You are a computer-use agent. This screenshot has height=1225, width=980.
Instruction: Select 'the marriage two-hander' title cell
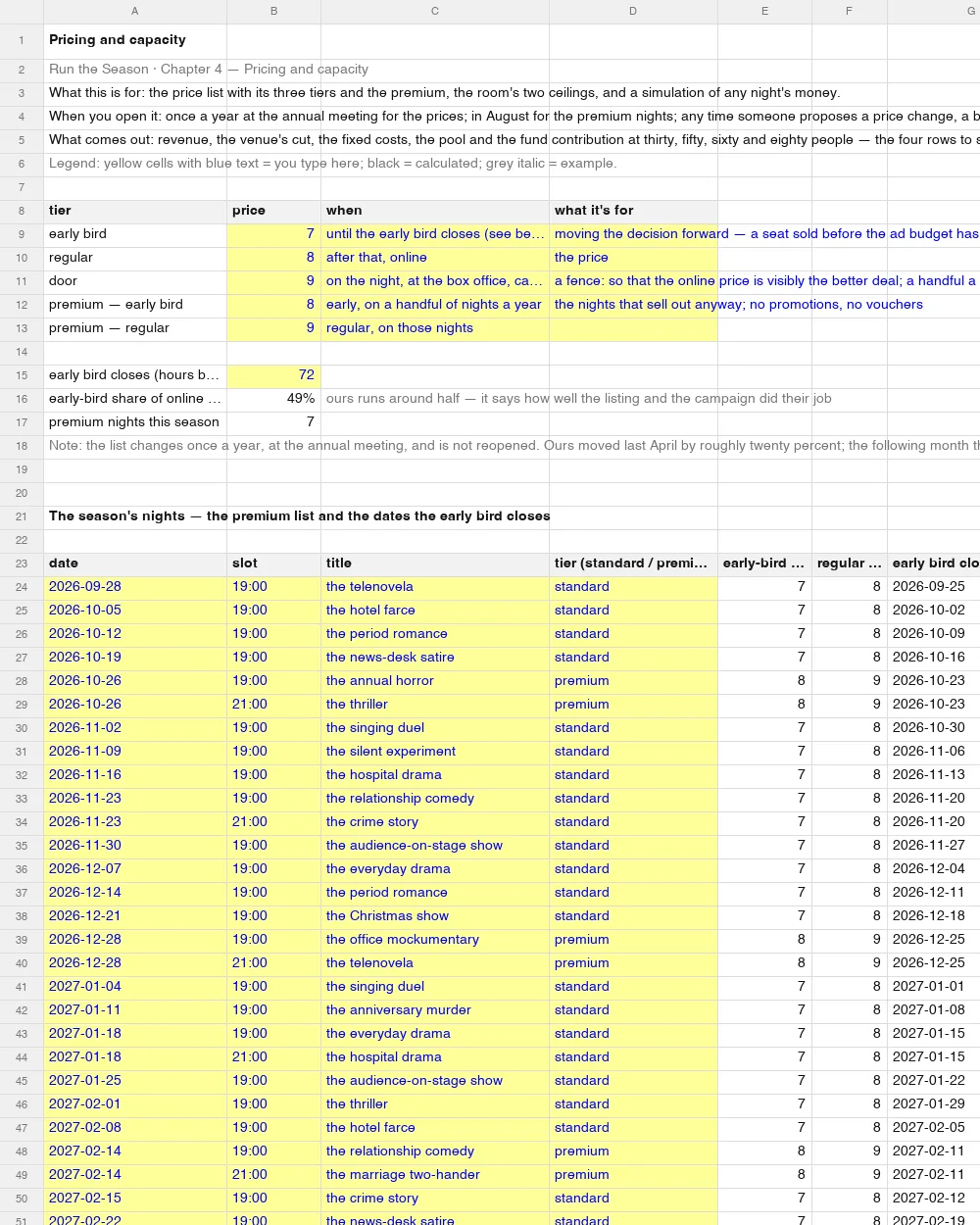(435, 1175)
